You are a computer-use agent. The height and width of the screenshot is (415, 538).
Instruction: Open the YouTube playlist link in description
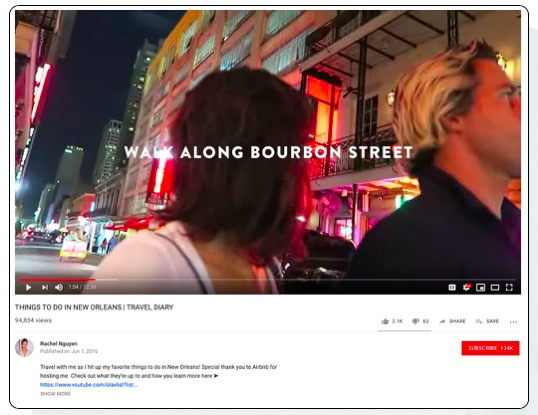[x=89, y=385]
